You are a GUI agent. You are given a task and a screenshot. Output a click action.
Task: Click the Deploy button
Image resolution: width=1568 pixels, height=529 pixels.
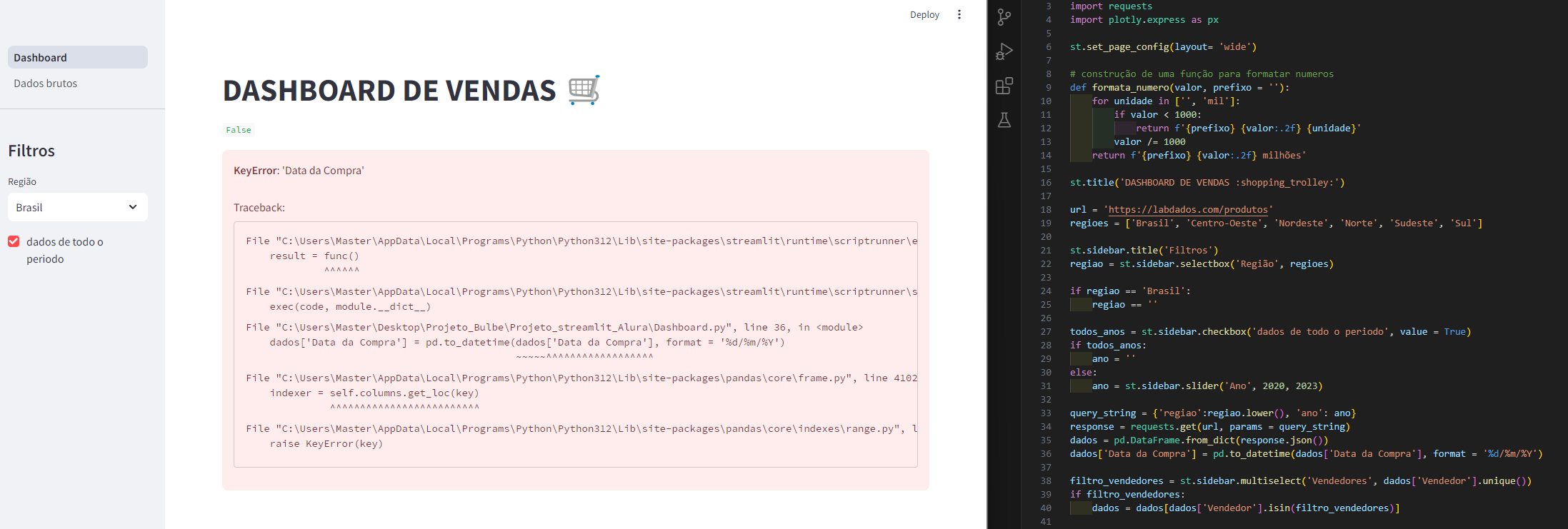[x=924, y=14]
